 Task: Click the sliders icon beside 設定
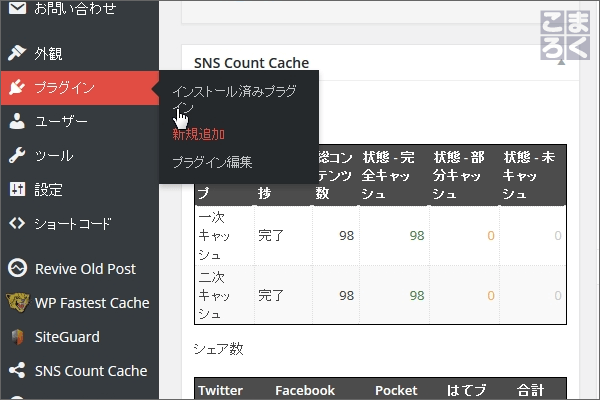point(17,189)
